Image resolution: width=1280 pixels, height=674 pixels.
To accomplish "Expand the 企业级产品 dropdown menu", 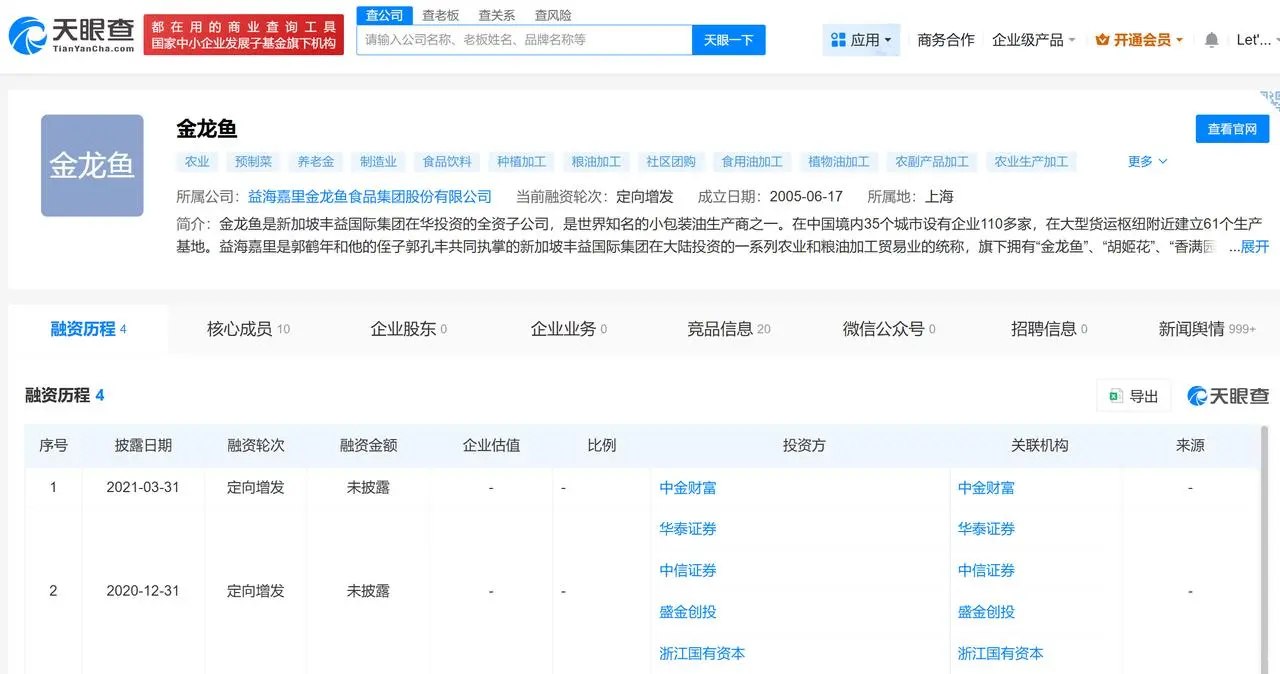I will tap(1034, 40).
